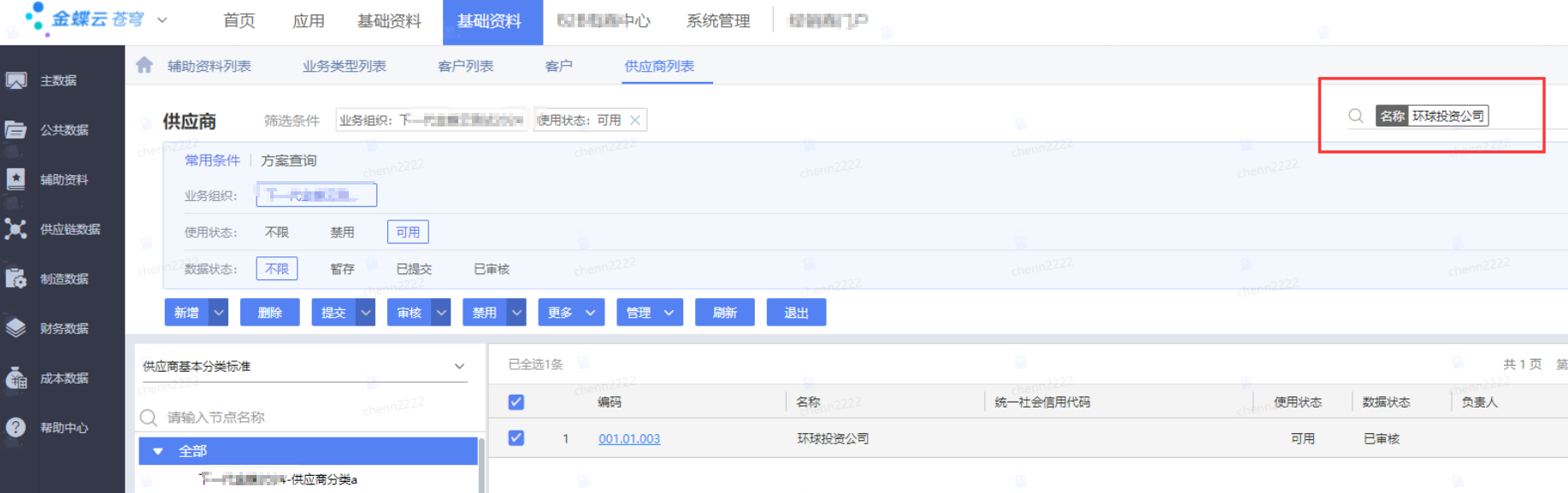
Task: Expand 供应商基本分类标准 dropdown
Action: click(x=459, y=367)
